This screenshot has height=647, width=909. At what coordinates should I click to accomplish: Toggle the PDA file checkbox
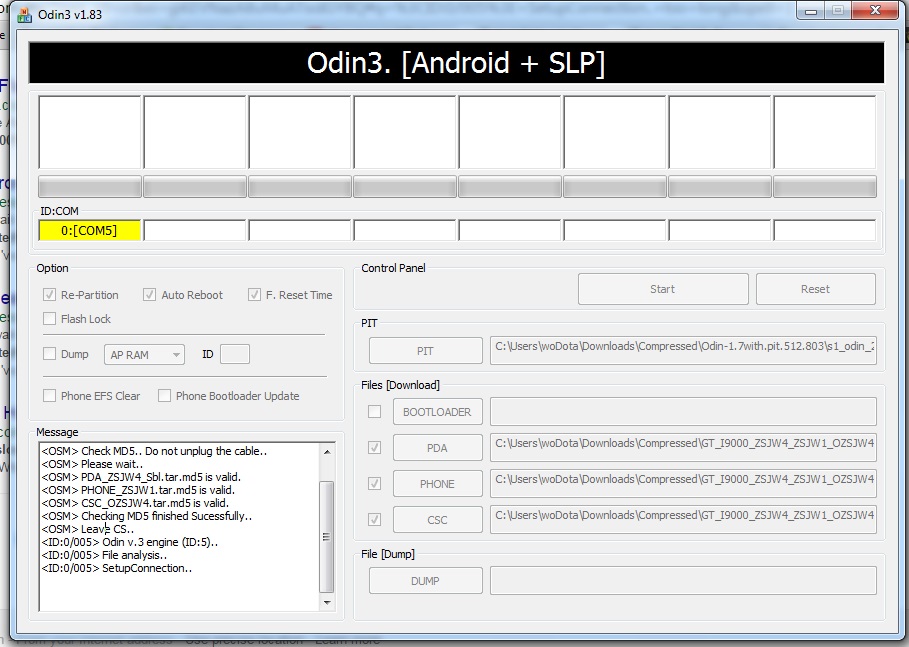click(374, 448)
